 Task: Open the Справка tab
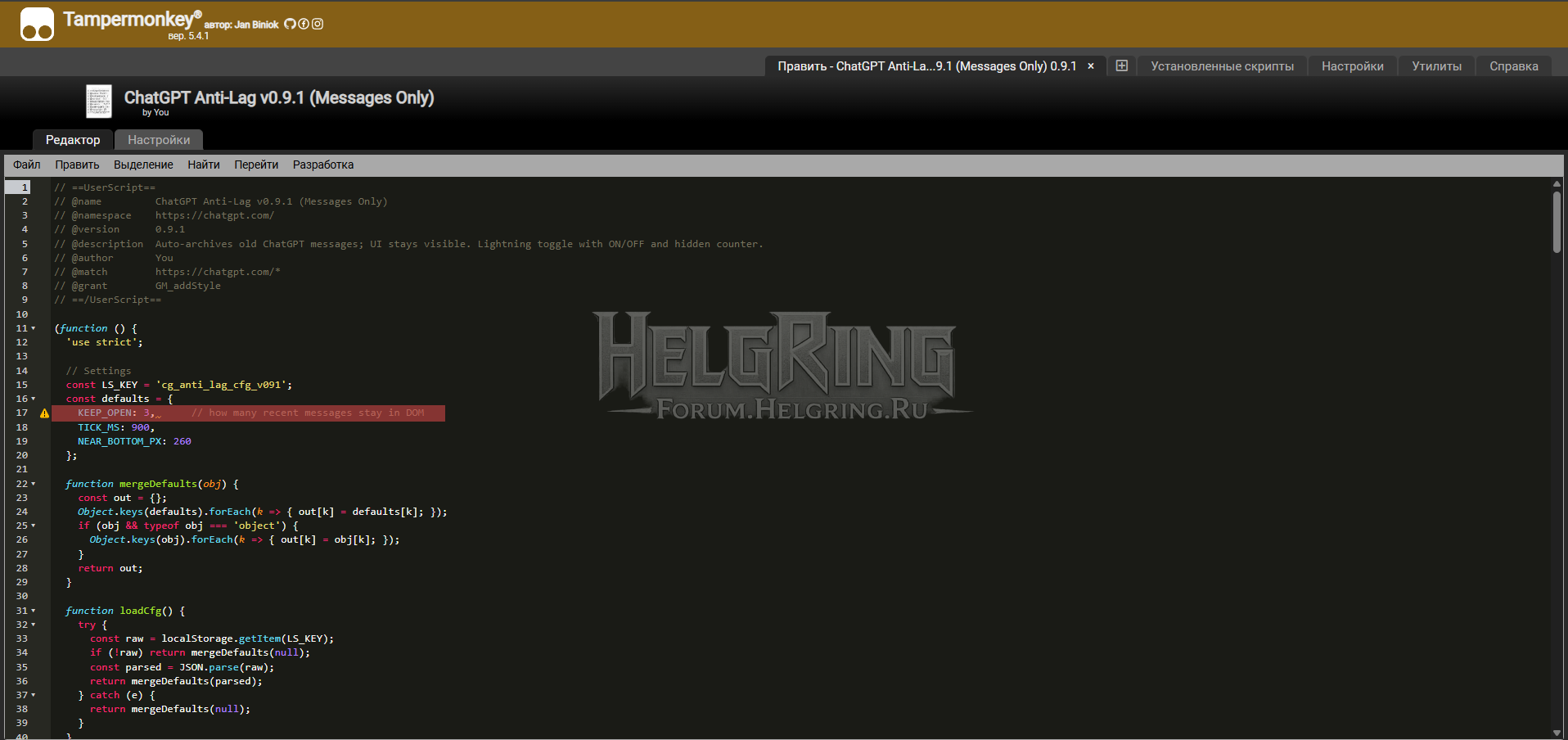pyautogui.click(x=1514, y=66)
